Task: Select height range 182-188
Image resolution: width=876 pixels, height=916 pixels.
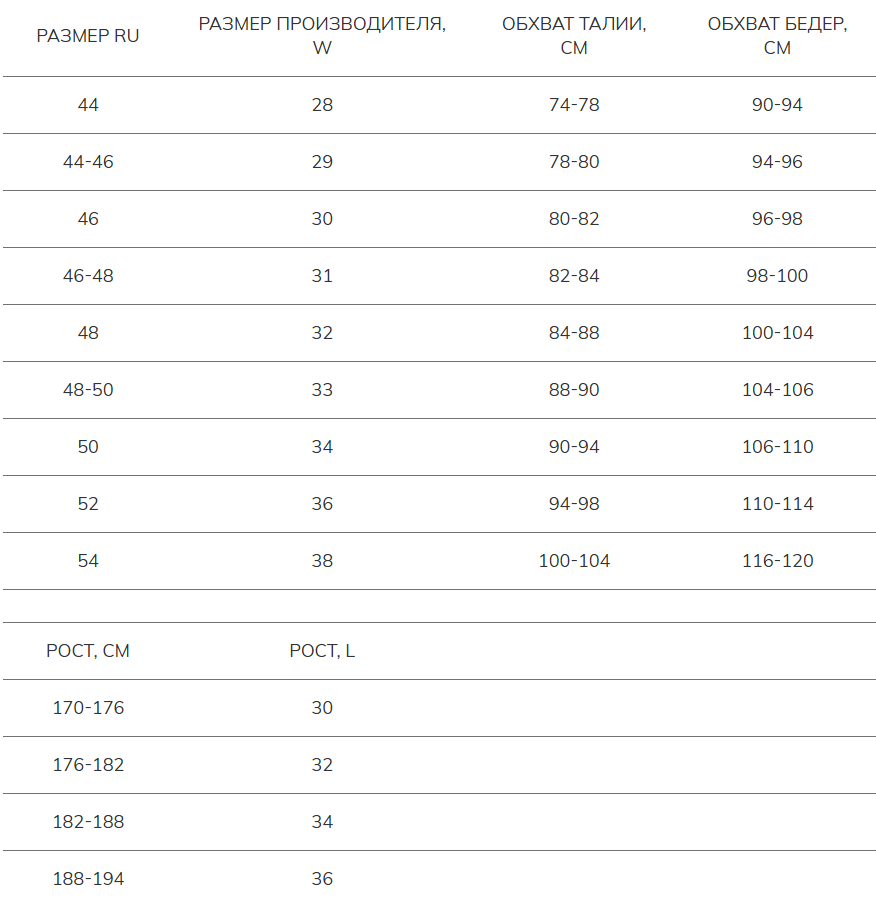Action: pyautogui.click(x=88, y=822)
